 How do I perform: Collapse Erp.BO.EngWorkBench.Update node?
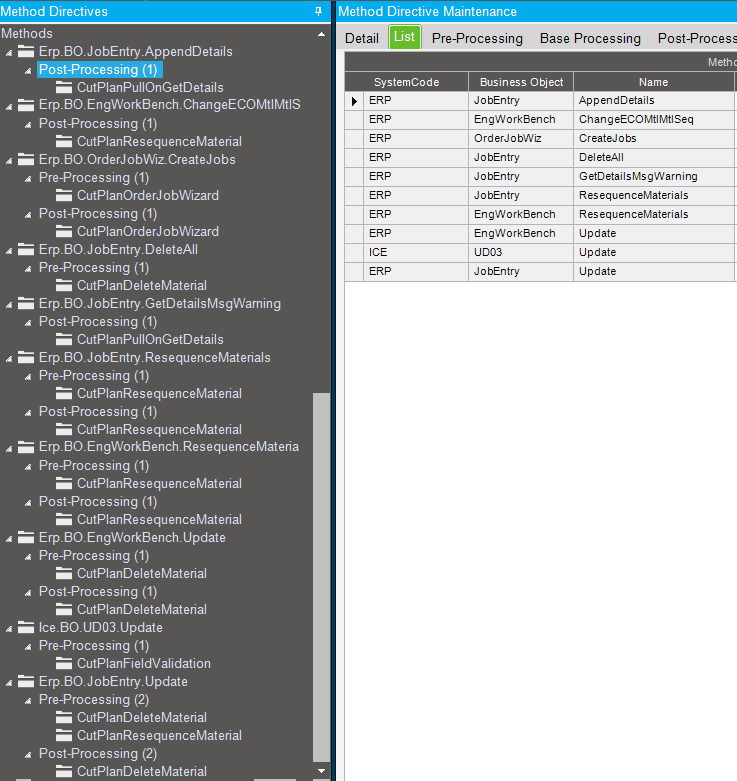[x=9, y=538]
